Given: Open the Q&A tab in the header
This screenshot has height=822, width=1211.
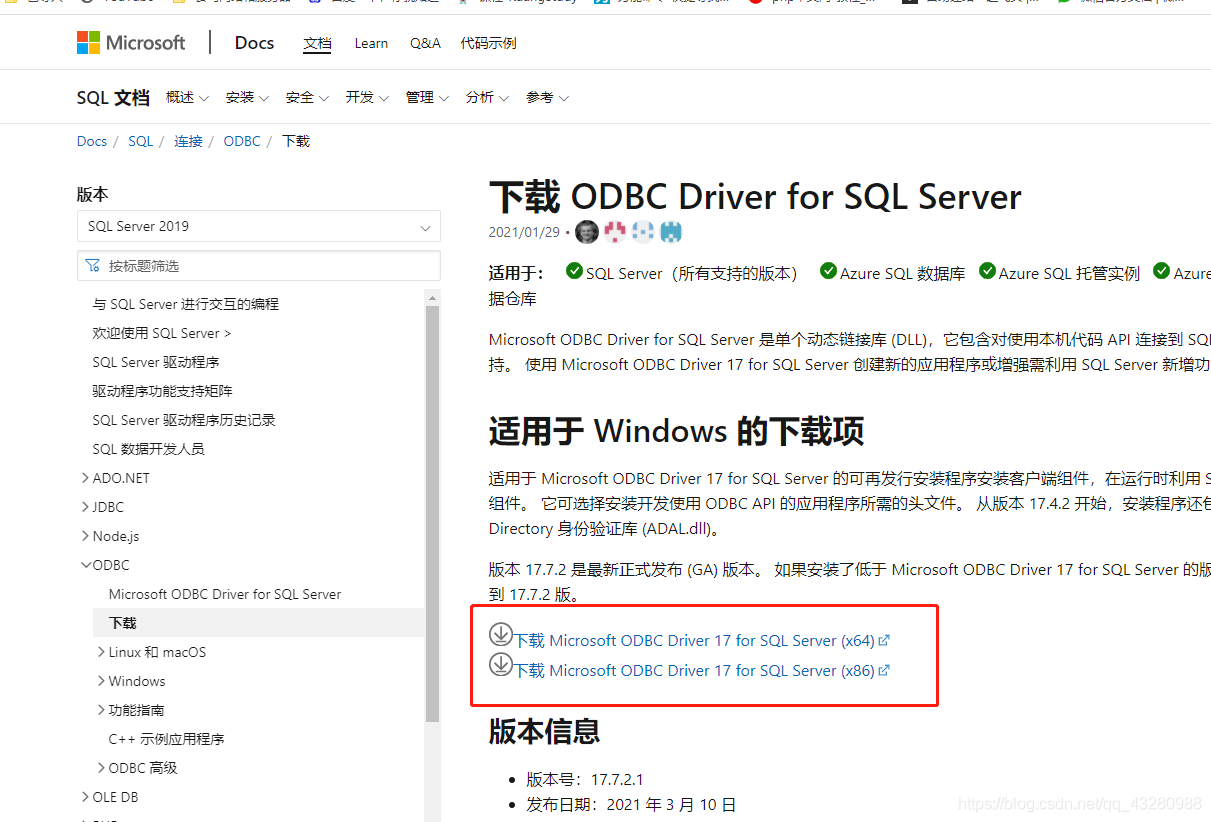Looking at the screenshot, I should 425,43.
